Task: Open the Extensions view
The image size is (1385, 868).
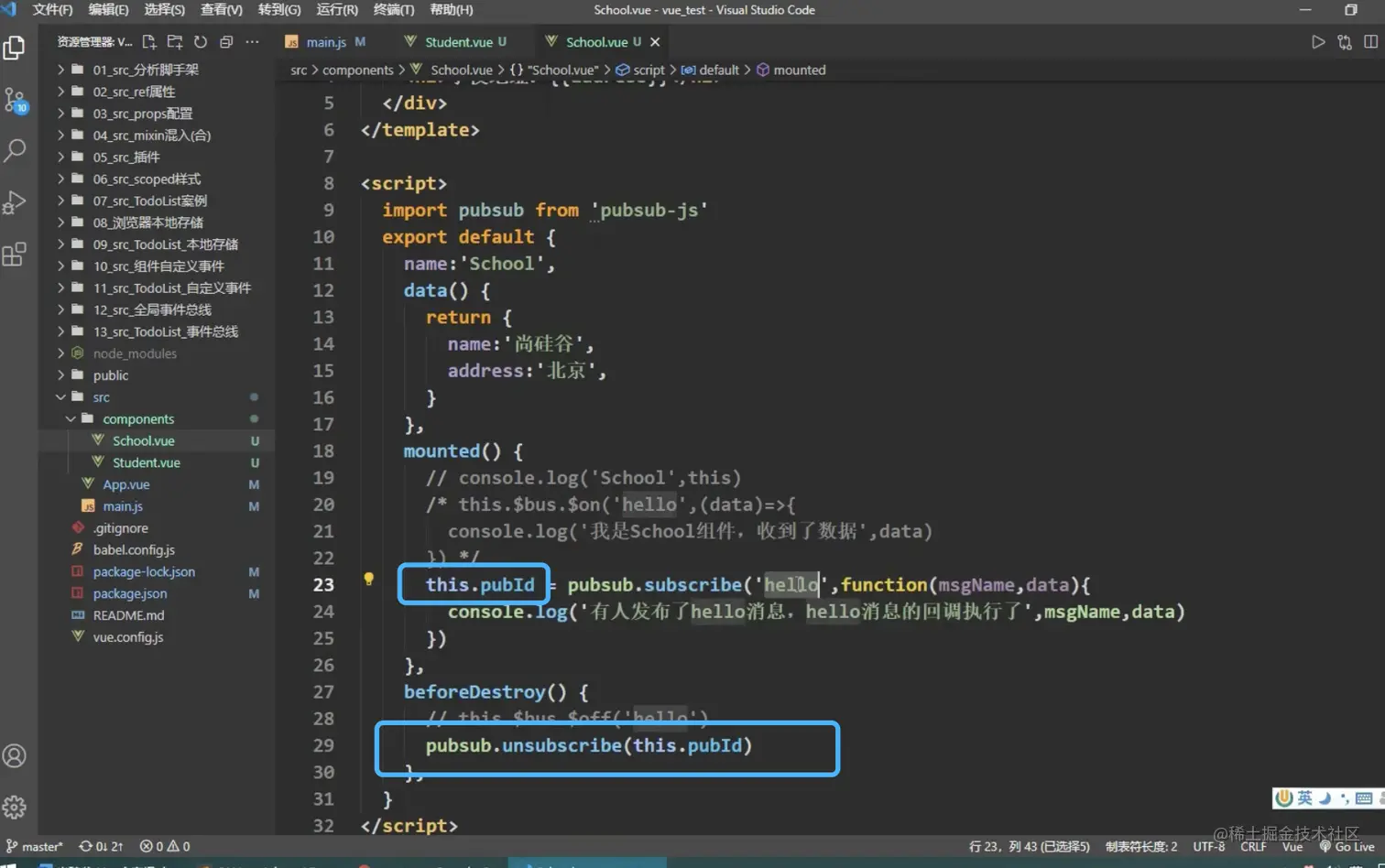Action: (x=15, y=254)
